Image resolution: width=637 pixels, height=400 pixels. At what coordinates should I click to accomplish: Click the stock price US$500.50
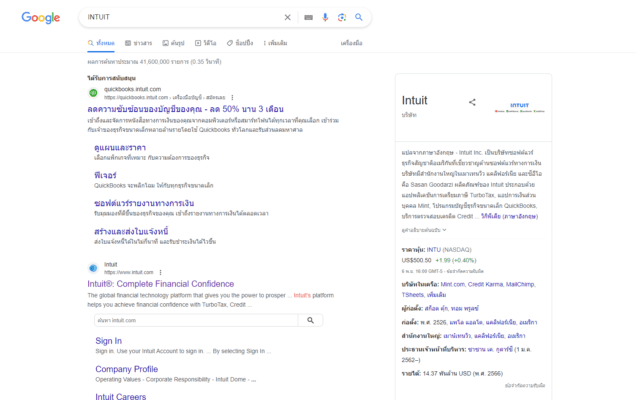[416, 260]
